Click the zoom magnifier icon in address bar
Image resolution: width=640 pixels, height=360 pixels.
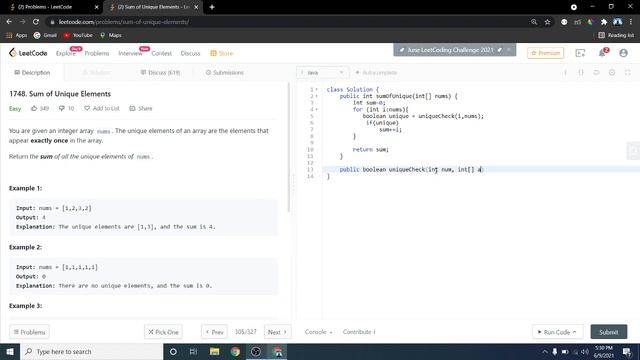tap(534, 22)
